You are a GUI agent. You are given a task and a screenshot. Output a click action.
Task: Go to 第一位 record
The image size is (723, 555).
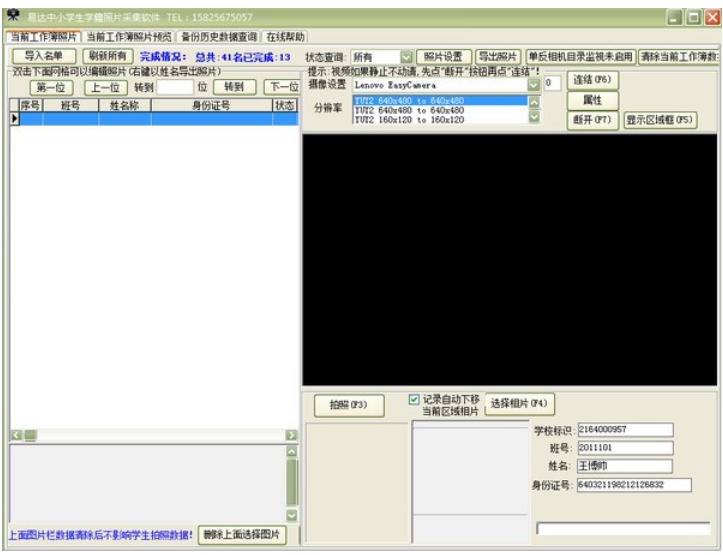coord(52,87)
